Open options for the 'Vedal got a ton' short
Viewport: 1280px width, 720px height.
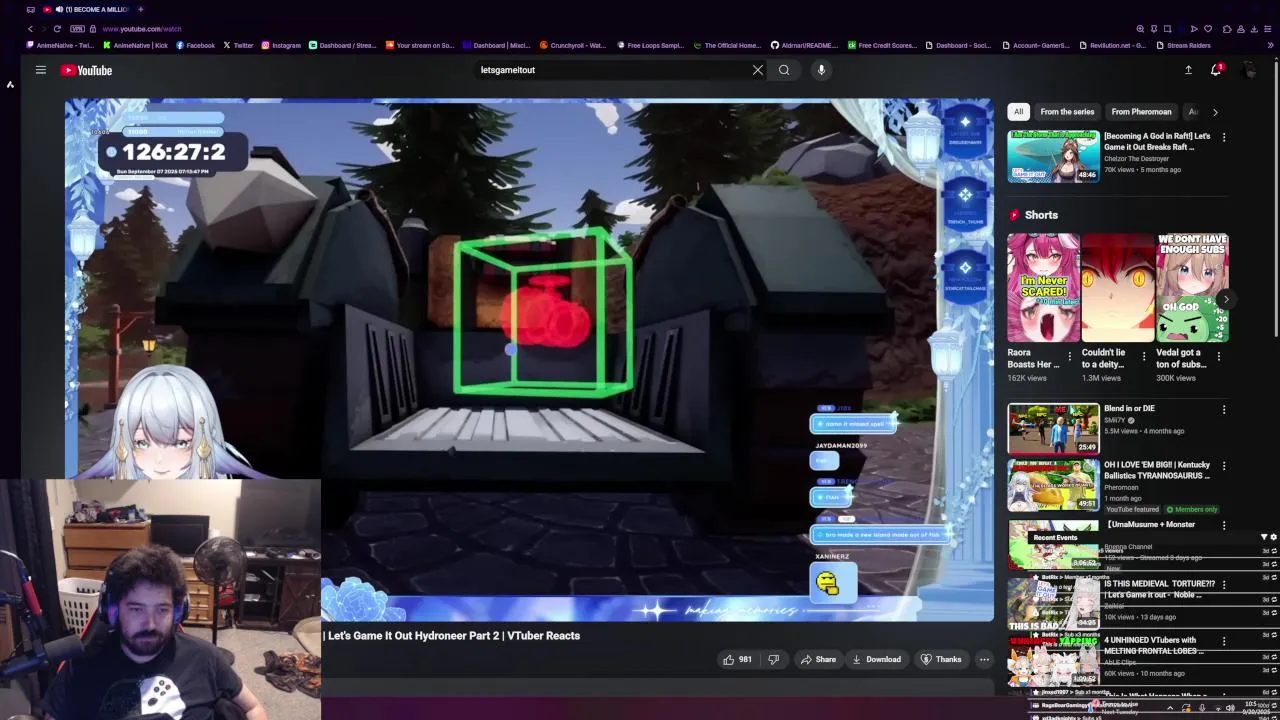[x=1219, y=356]
